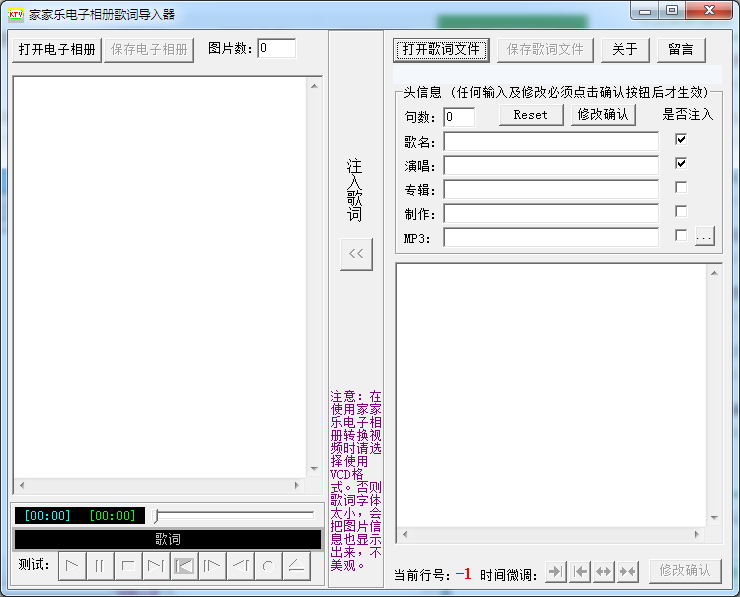740x597 pixels.
Task: Click the arrow-to-left-bar time adjust icon
Action: click(580, 572)
